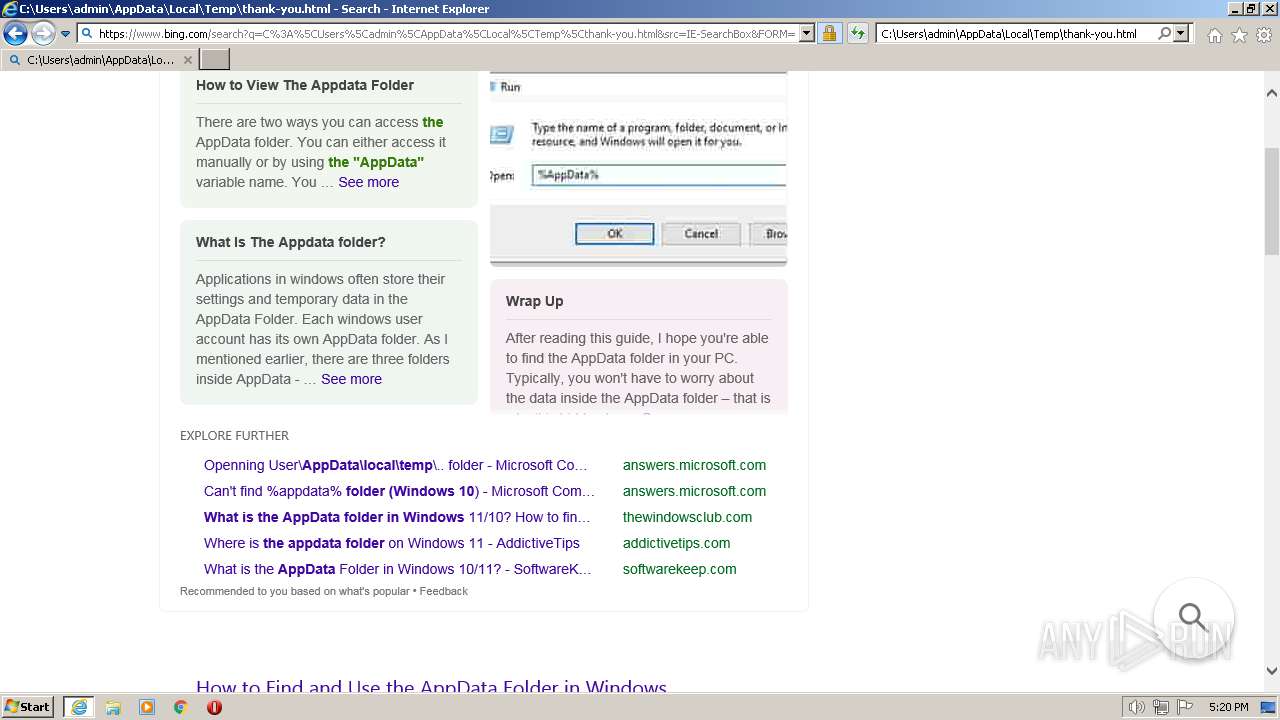The image size is (1280, 720).
Task: Click the Home icon
Action: pyautogui.click(x=1214, y=35)
